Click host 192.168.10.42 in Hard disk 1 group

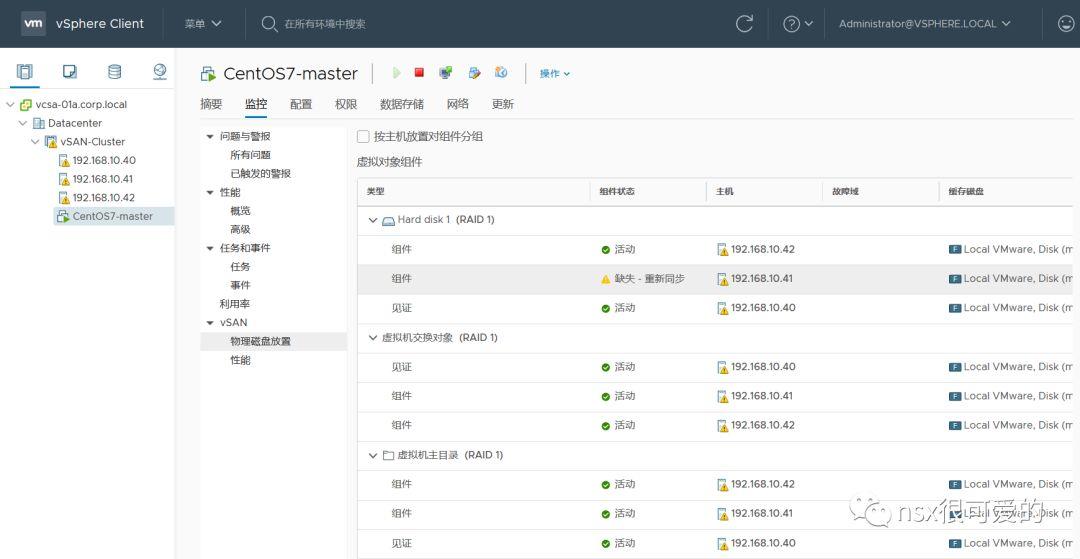click(x=762, y=249)
